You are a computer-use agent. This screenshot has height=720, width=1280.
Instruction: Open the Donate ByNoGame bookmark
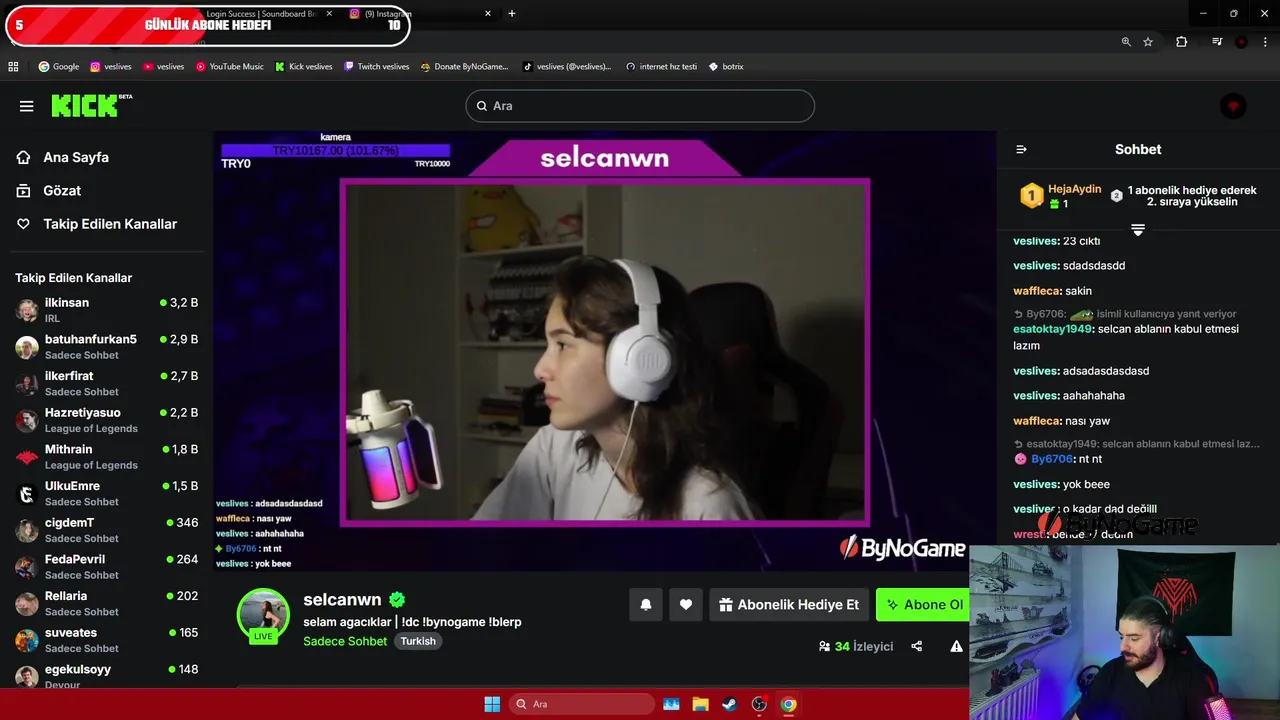coord(464,67)
